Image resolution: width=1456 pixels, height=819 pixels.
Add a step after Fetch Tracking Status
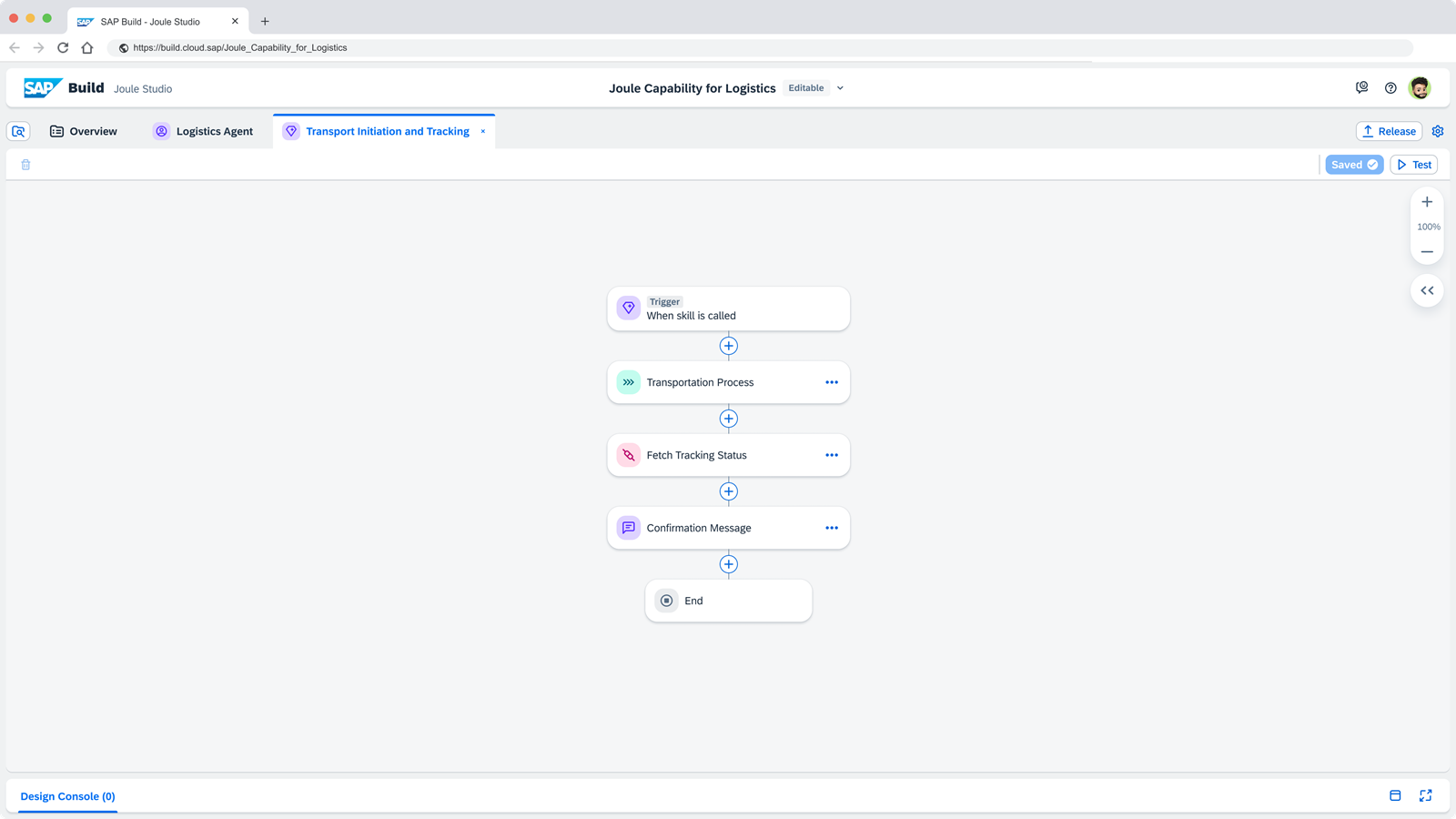pyautogui.click(x=729, y=491)
